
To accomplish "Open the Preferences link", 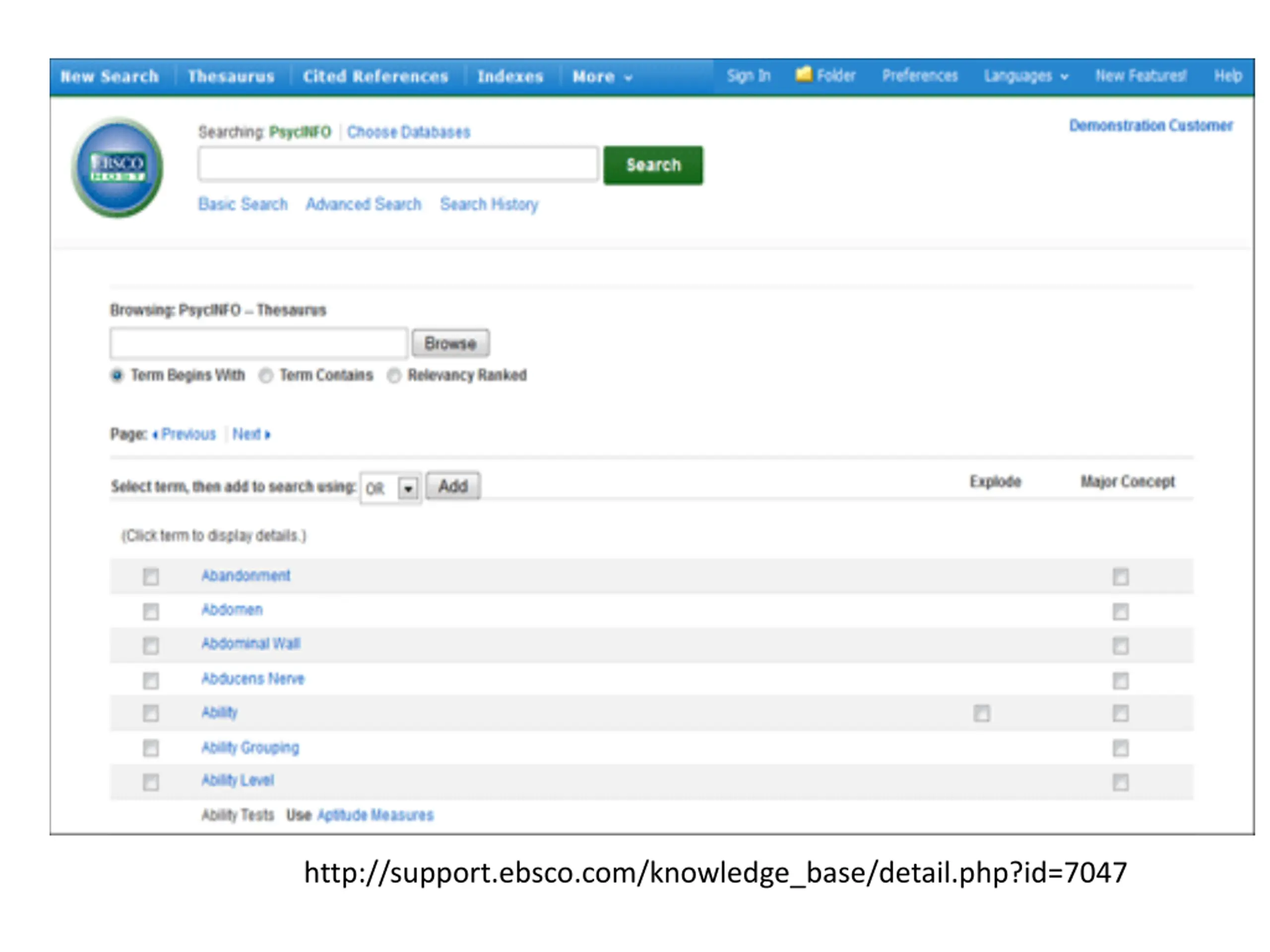I will (920, 76).
